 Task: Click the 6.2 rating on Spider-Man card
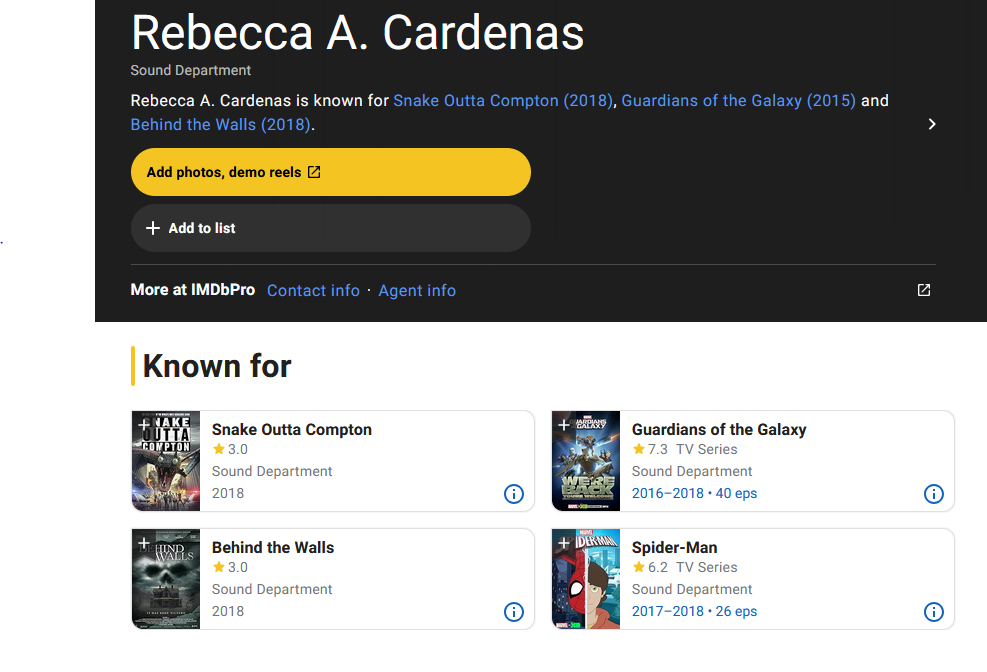(651, 567)
